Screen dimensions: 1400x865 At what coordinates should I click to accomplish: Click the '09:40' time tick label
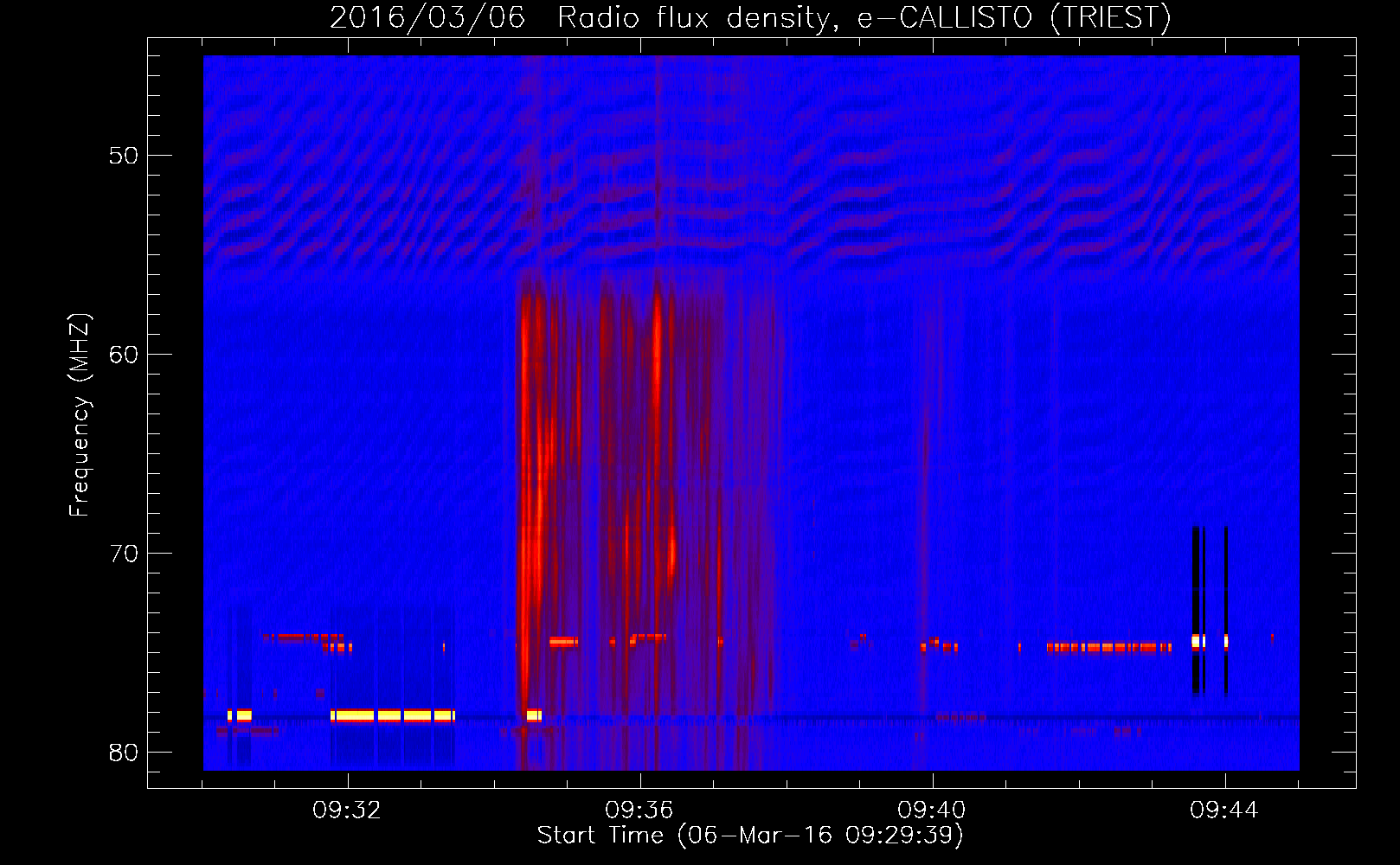click(932, 810)
